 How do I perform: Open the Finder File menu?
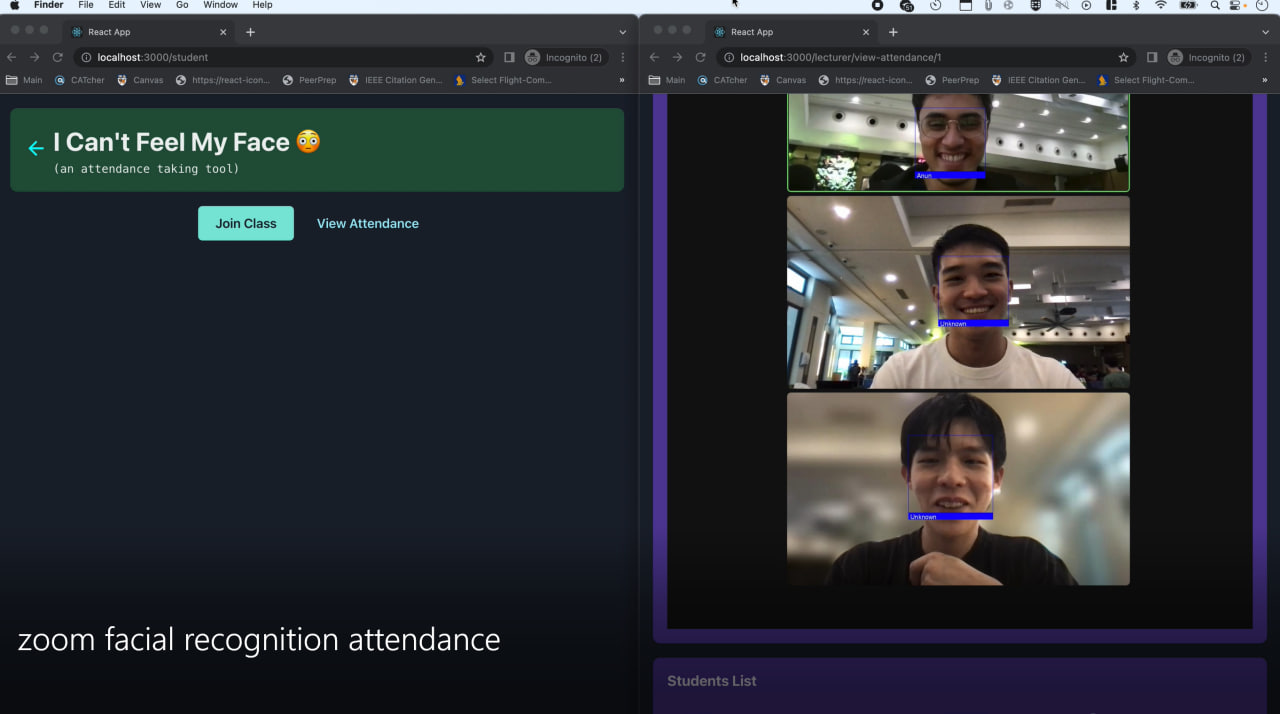point(86,5)
